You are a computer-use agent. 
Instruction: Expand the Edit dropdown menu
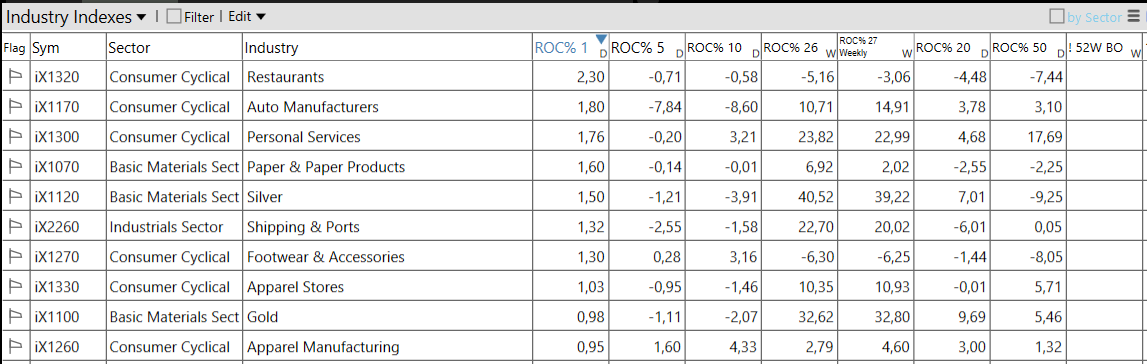click(x=247, y=17)
